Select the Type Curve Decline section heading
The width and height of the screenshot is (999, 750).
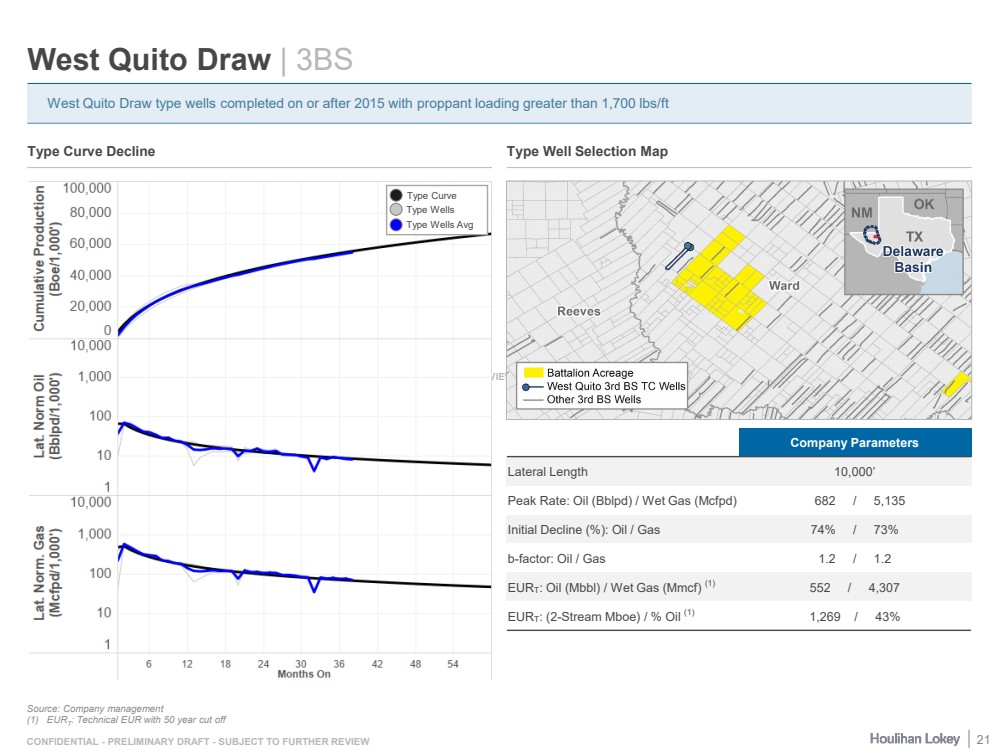pos(91,151)
